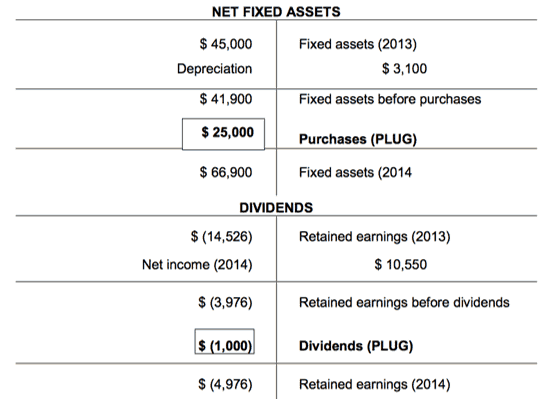Click the $ 41,900 value
Image resolution: width=558 pixels, height=399 pixels.
coord(226,99)
